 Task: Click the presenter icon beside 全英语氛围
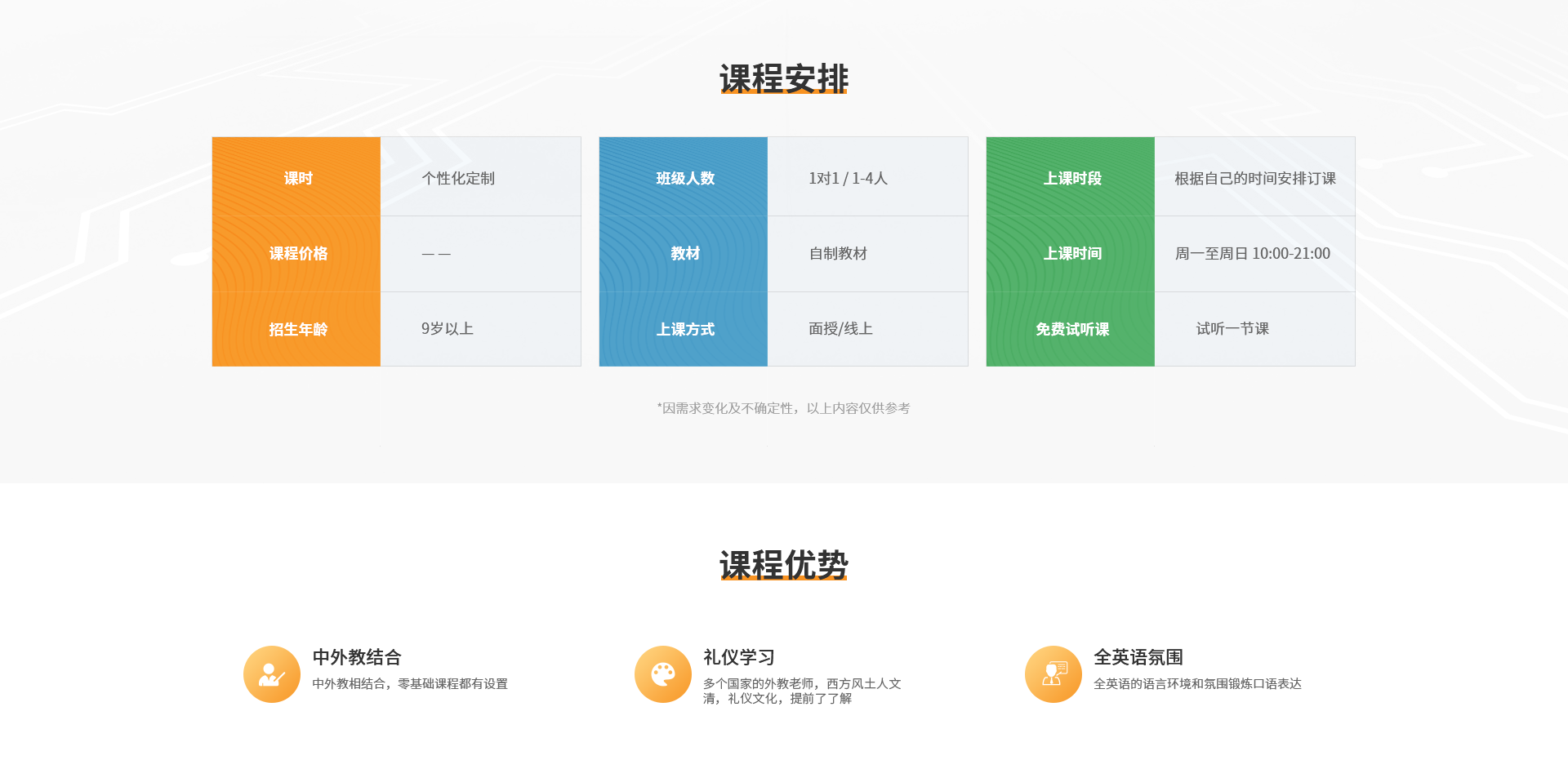tap(1053, 674)
